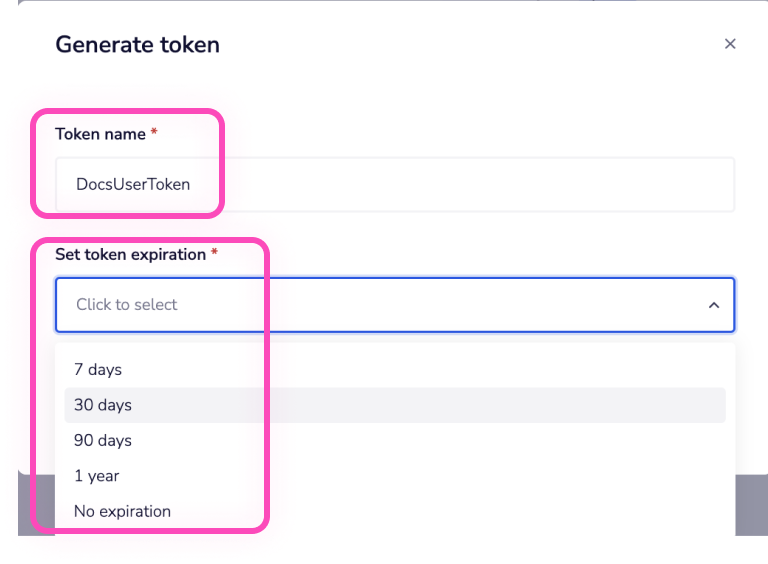Click the red asterisk beside Set token expiration
The height and width of the screenshot is (564, 768).
coord(214,253)
